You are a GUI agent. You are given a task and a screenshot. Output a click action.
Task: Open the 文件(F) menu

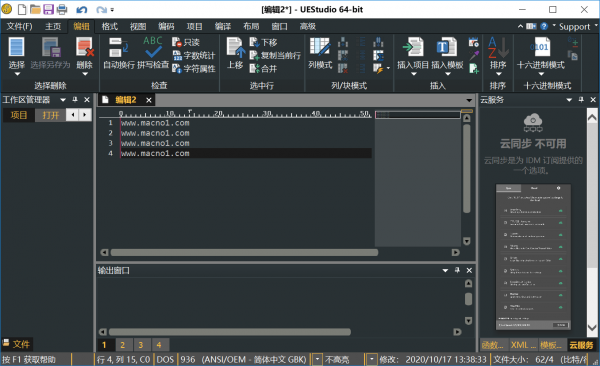tap(20, 26)
